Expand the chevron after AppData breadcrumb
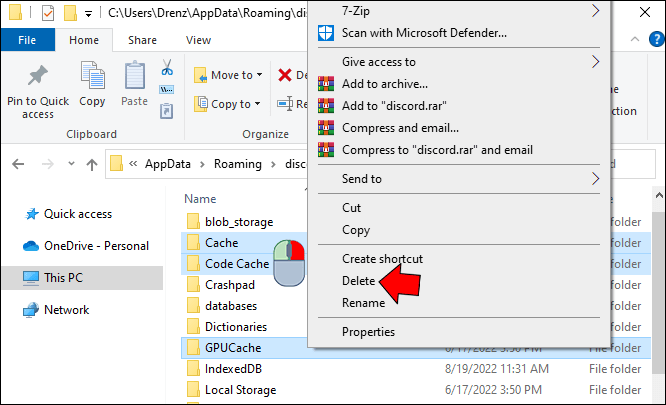Screen dimensions: 666x405 pos(203,164)
